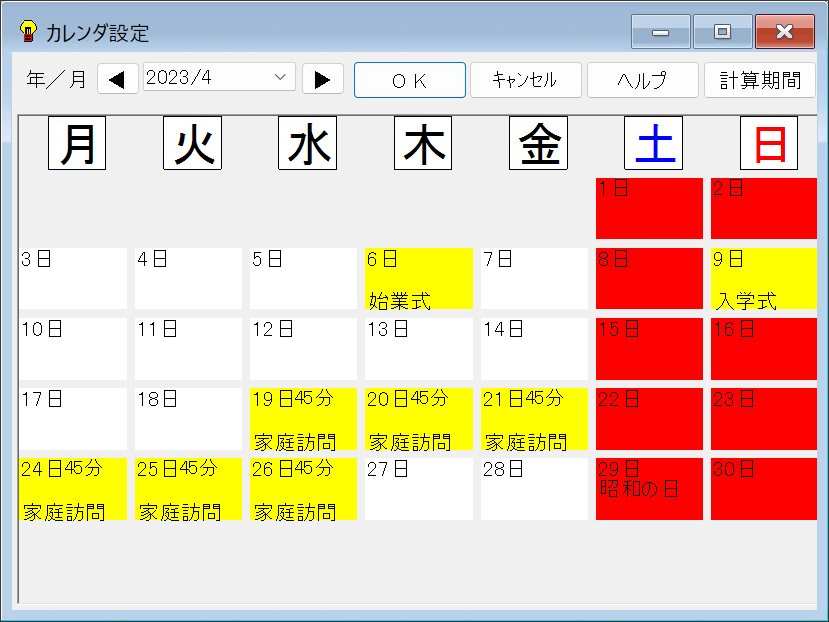Image resolution: width=829 pixels, height=622 pixels.
Task: Select the red 8日 cell
Action: click(x=649, y=278)
